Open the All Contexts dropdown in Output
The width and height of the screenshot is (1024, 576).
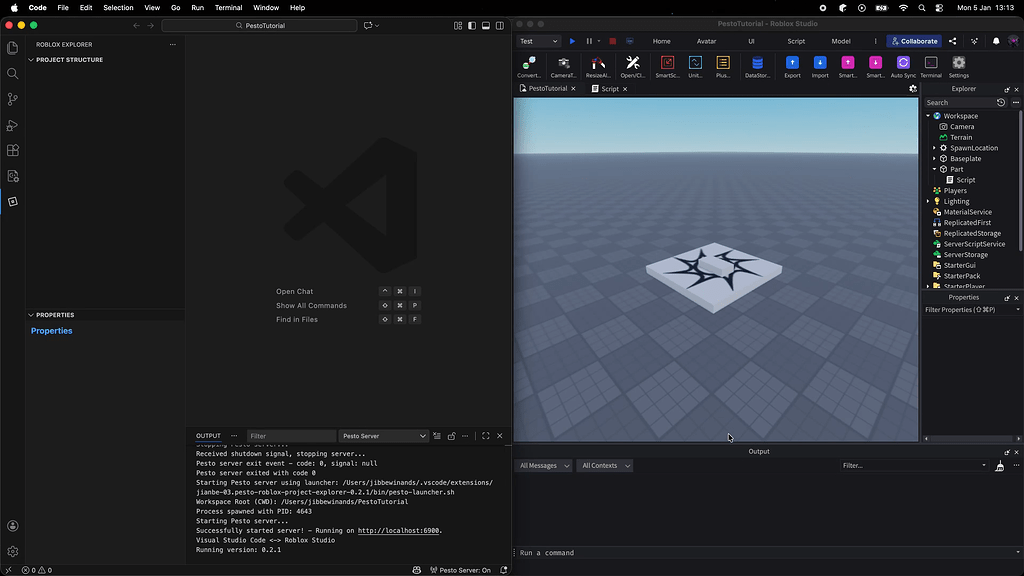[x=604, y=465]
